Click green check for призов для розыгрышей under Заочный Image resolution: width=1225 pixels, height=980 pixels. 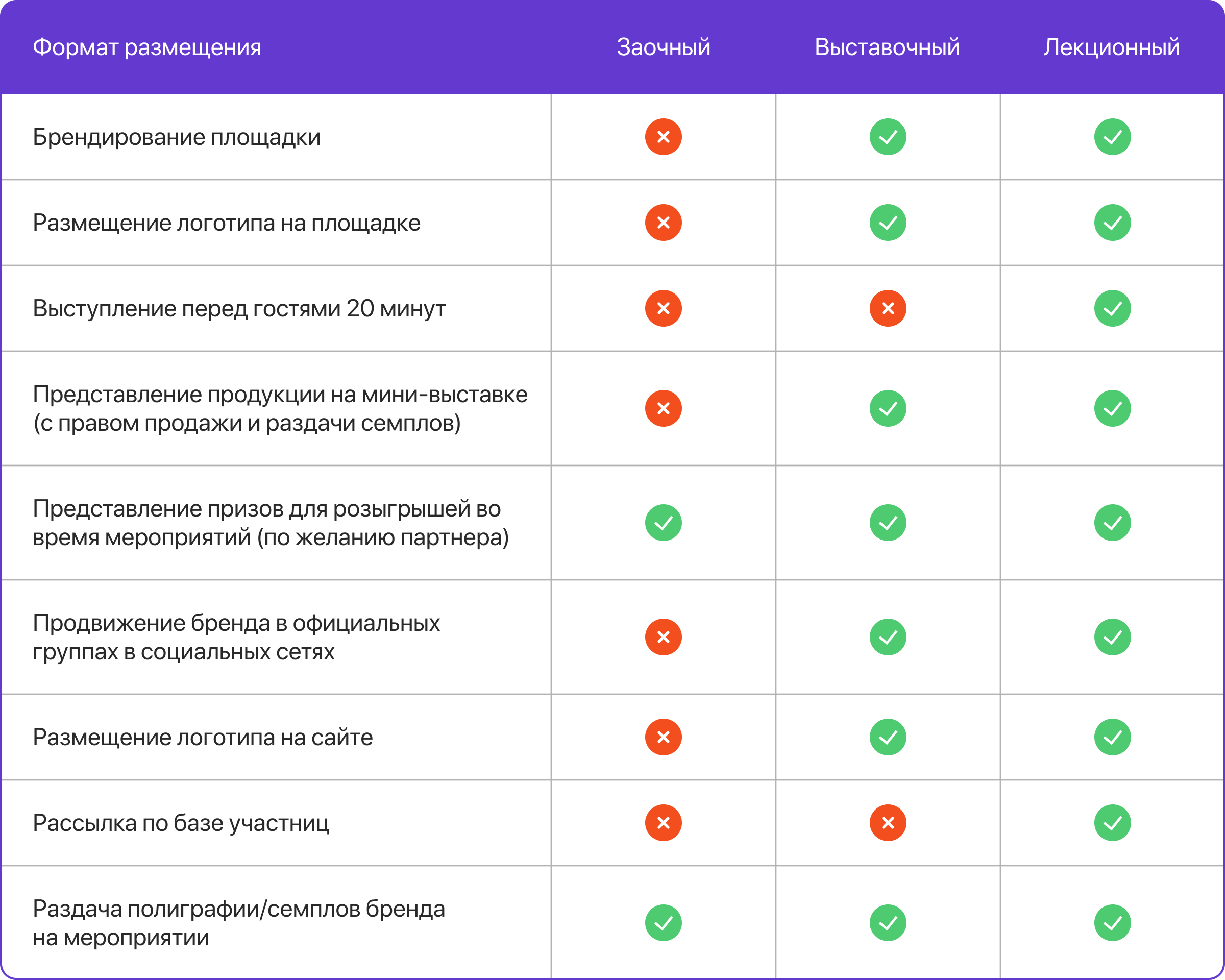click(x=663, y=523)
